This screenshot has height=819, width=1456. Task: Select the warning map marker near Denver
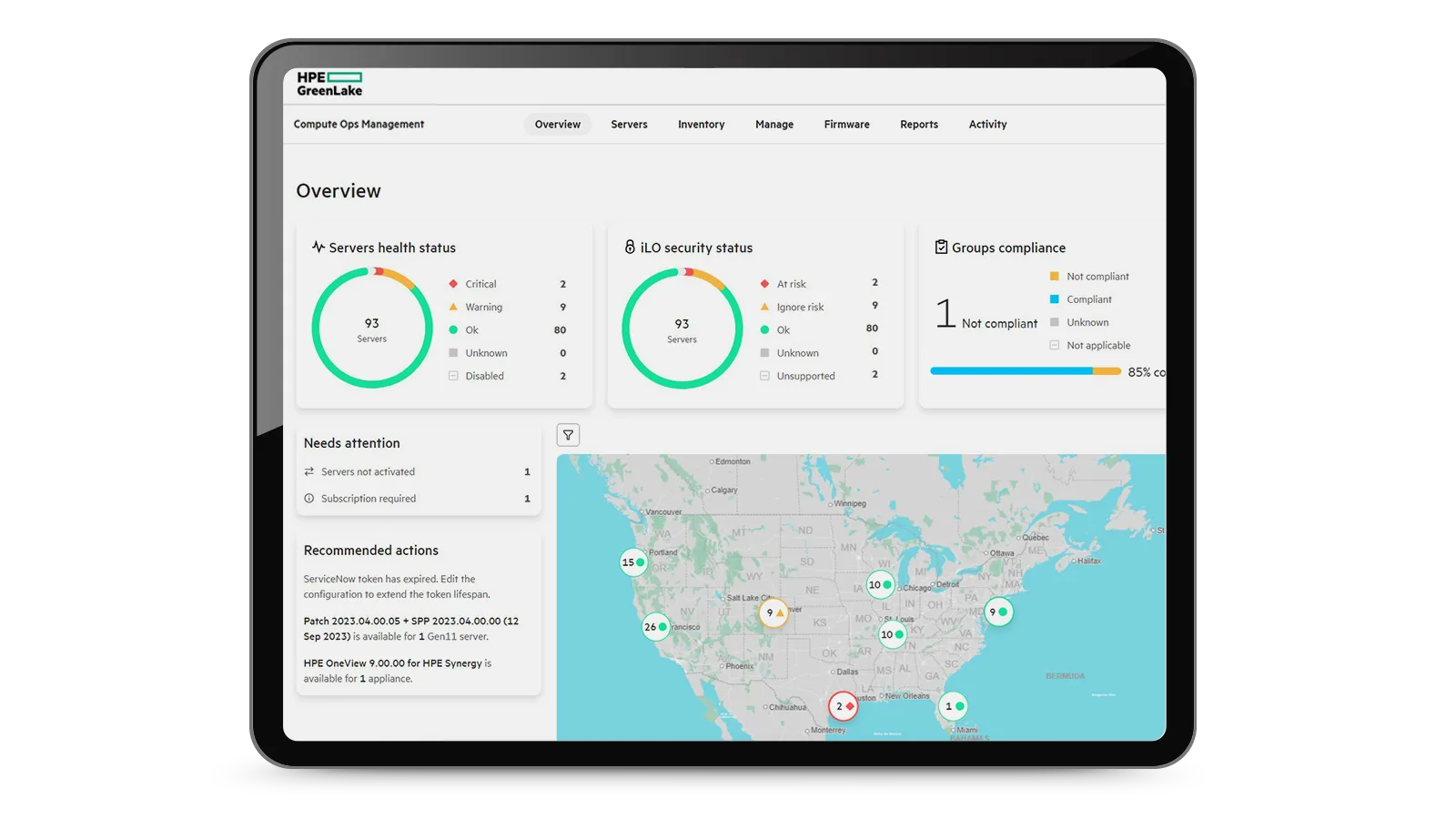(773, 612)
